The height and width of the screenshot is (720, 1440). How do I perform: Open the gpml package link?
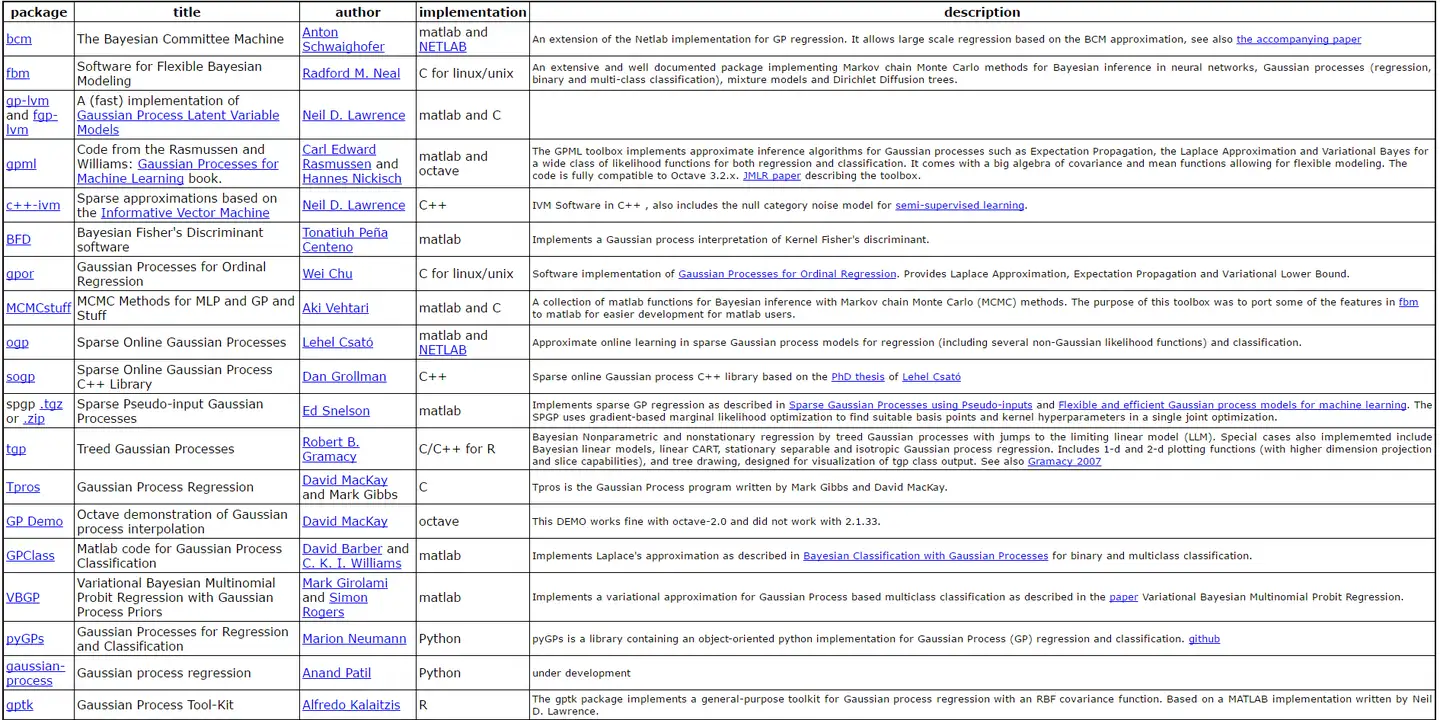(21, 164)
